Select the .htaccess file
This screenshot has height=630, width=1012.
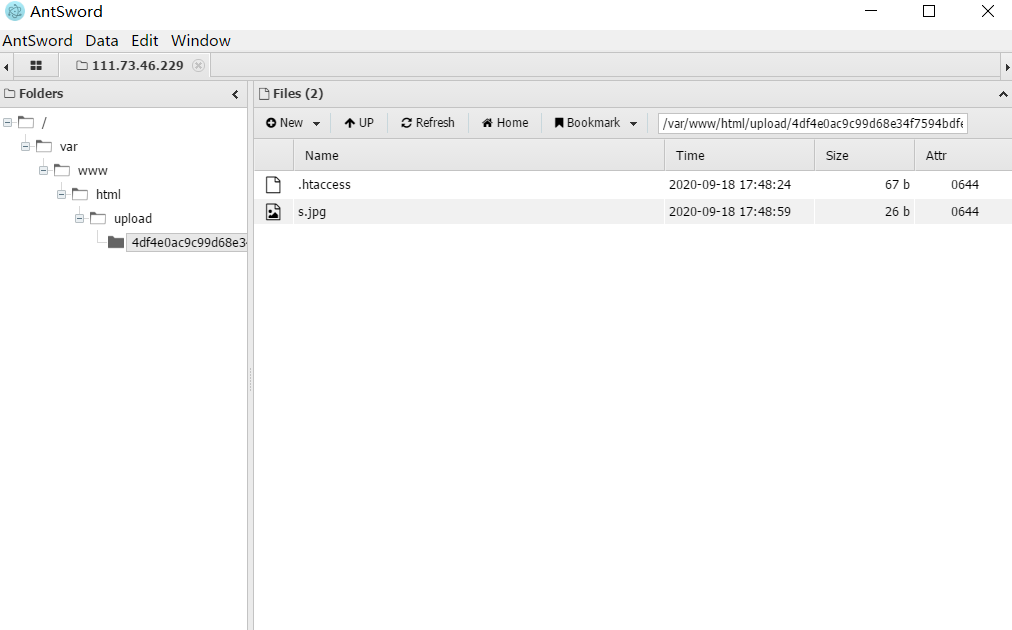click(x=633, y=185)
